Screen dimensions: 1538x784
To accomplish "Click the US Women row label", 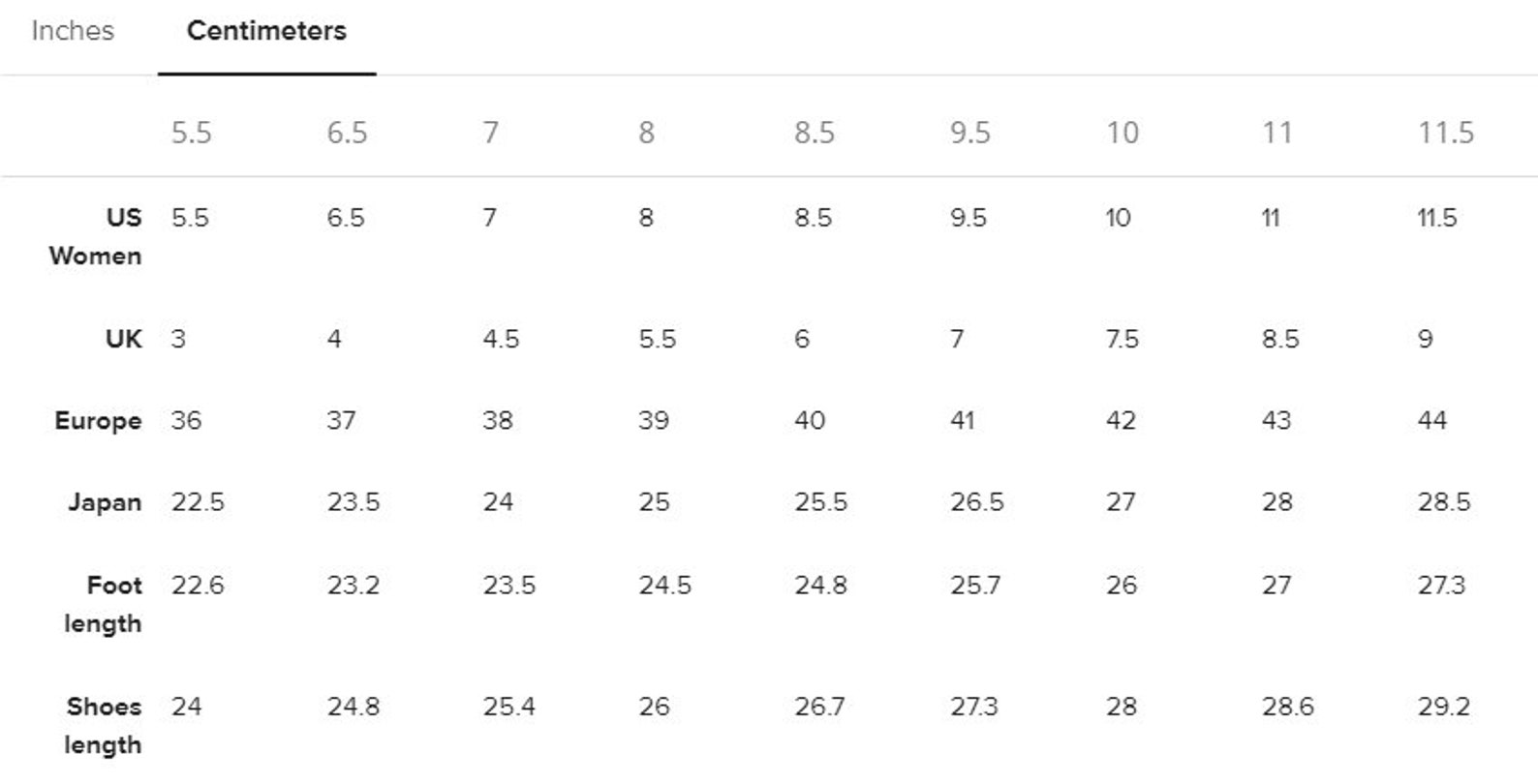I will tap(96, 237).
